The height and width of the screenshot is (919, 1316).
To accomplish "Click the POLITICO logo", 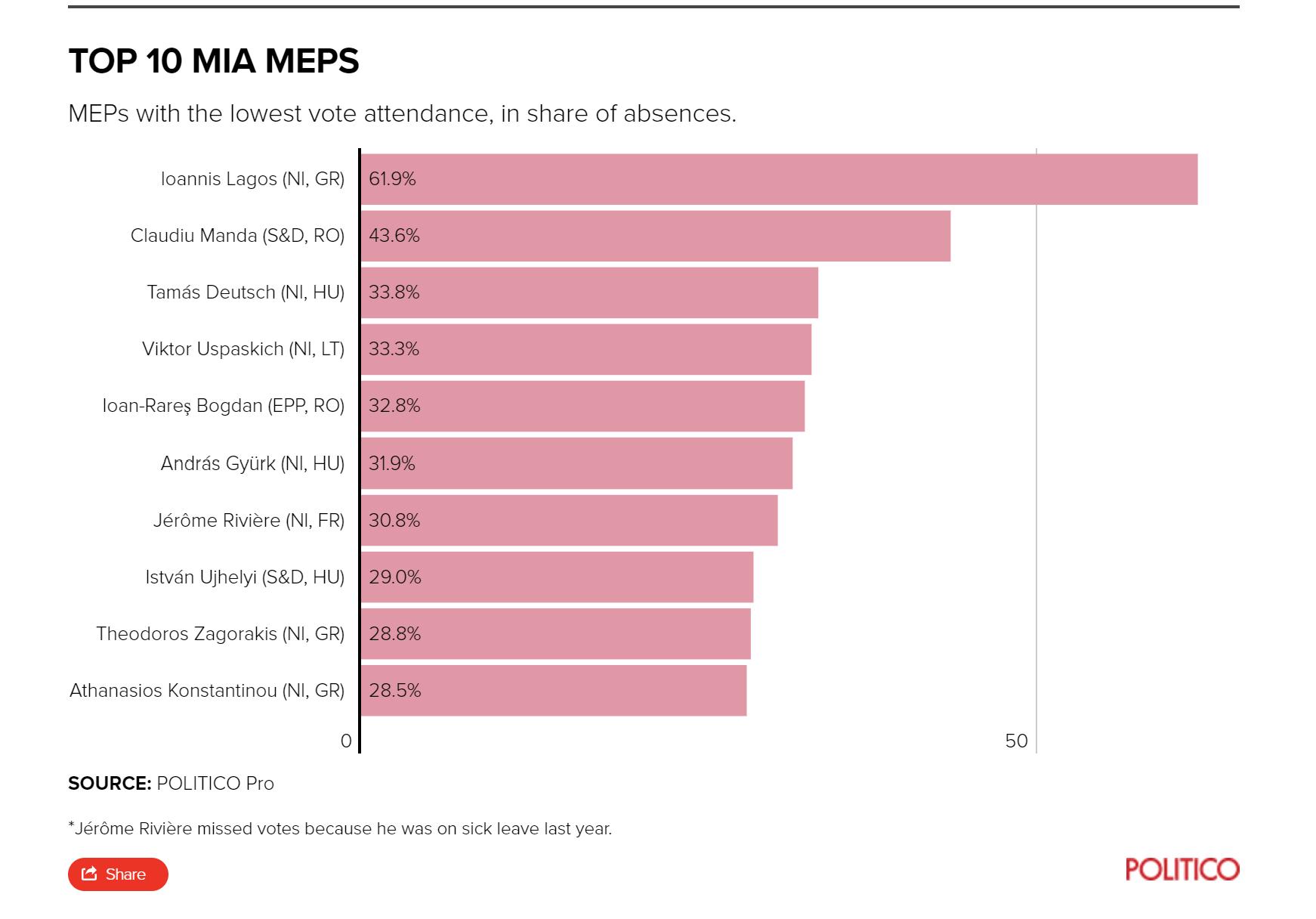I will [x=1182, y=869].
